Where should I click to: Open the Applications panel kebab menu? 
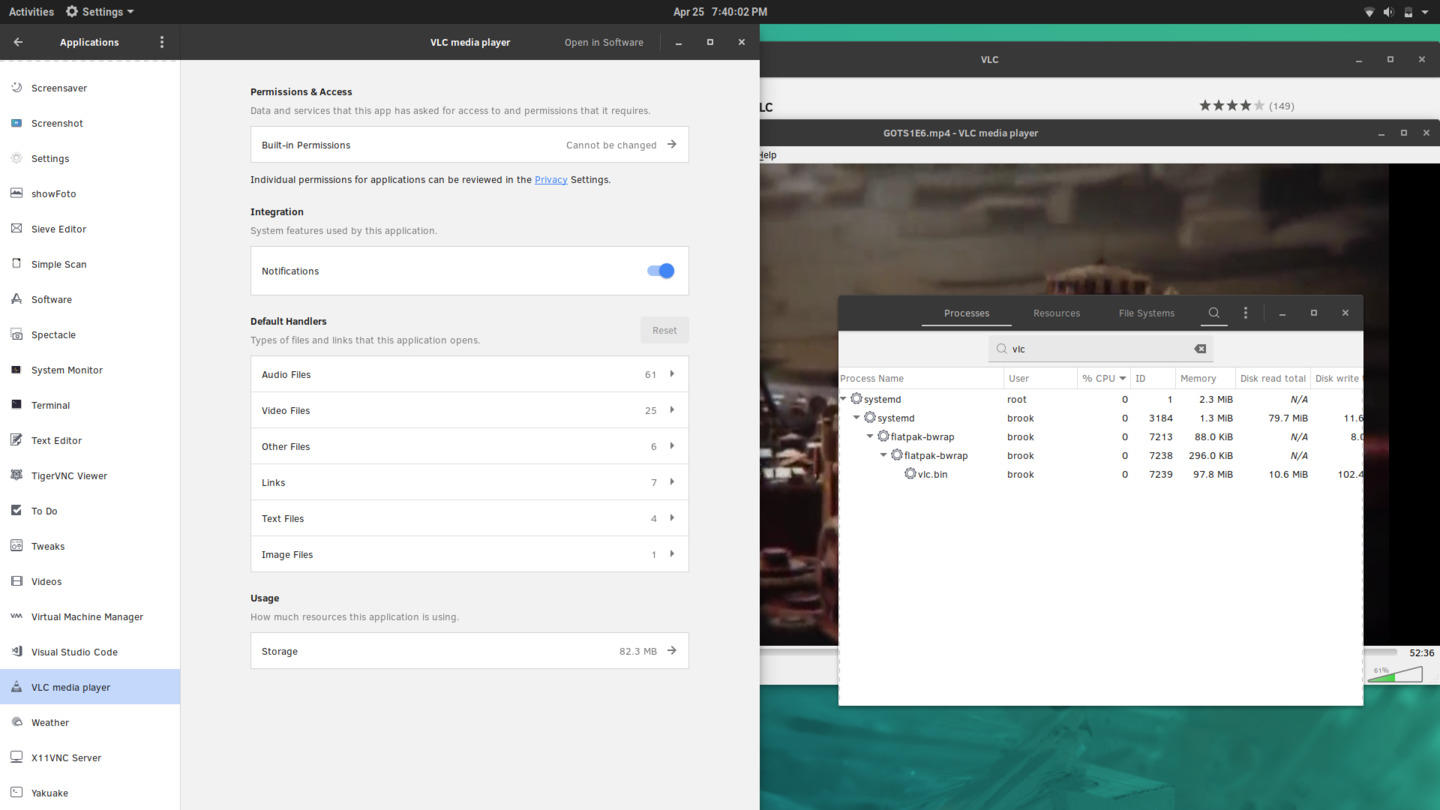[x=162, y=42]
